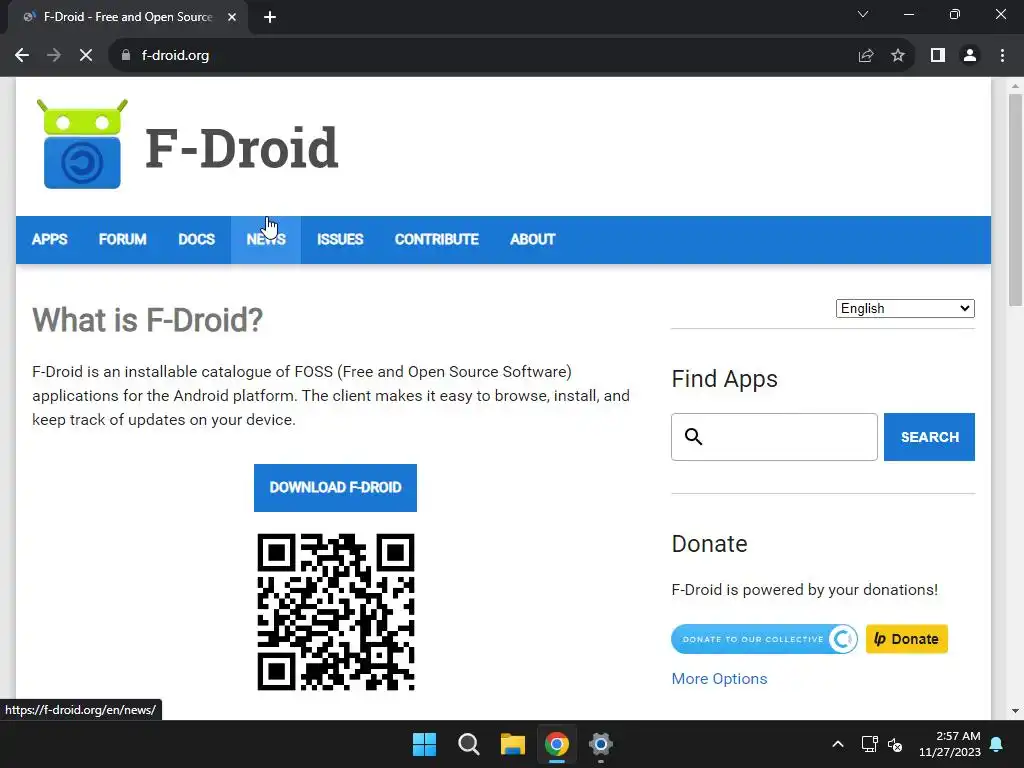This screenshot has height=768, width=1024.
Task: Close the F-Droid browser tab
Action: click(232, 17)
